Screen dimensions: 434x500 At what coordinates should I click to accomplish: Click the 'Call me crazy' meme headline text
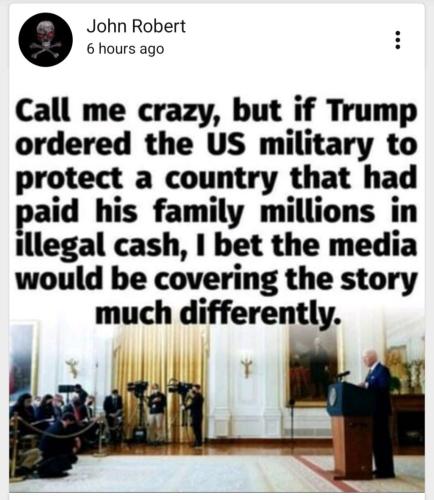[216, 212]
